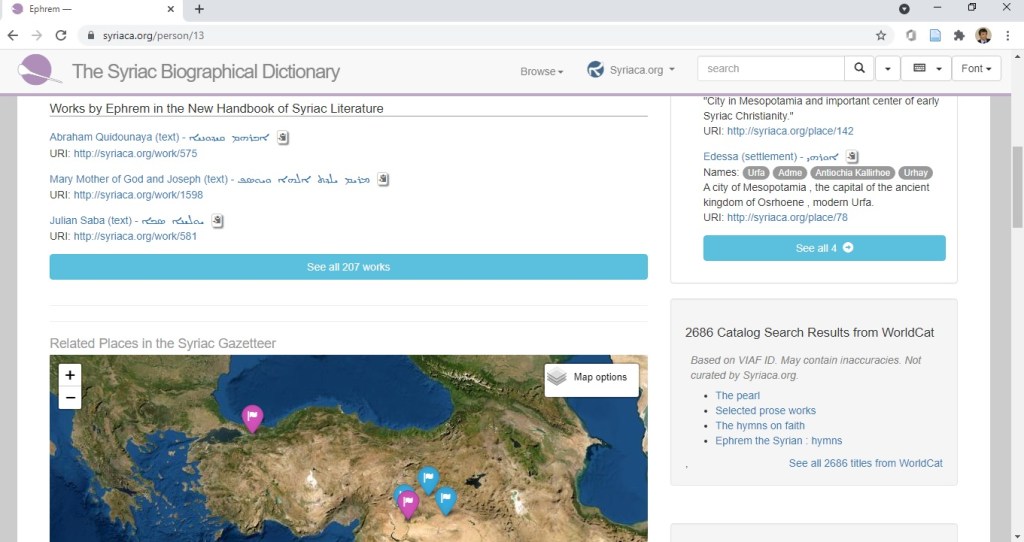
Task: Zoom in on the map
Action: (70, 375)
